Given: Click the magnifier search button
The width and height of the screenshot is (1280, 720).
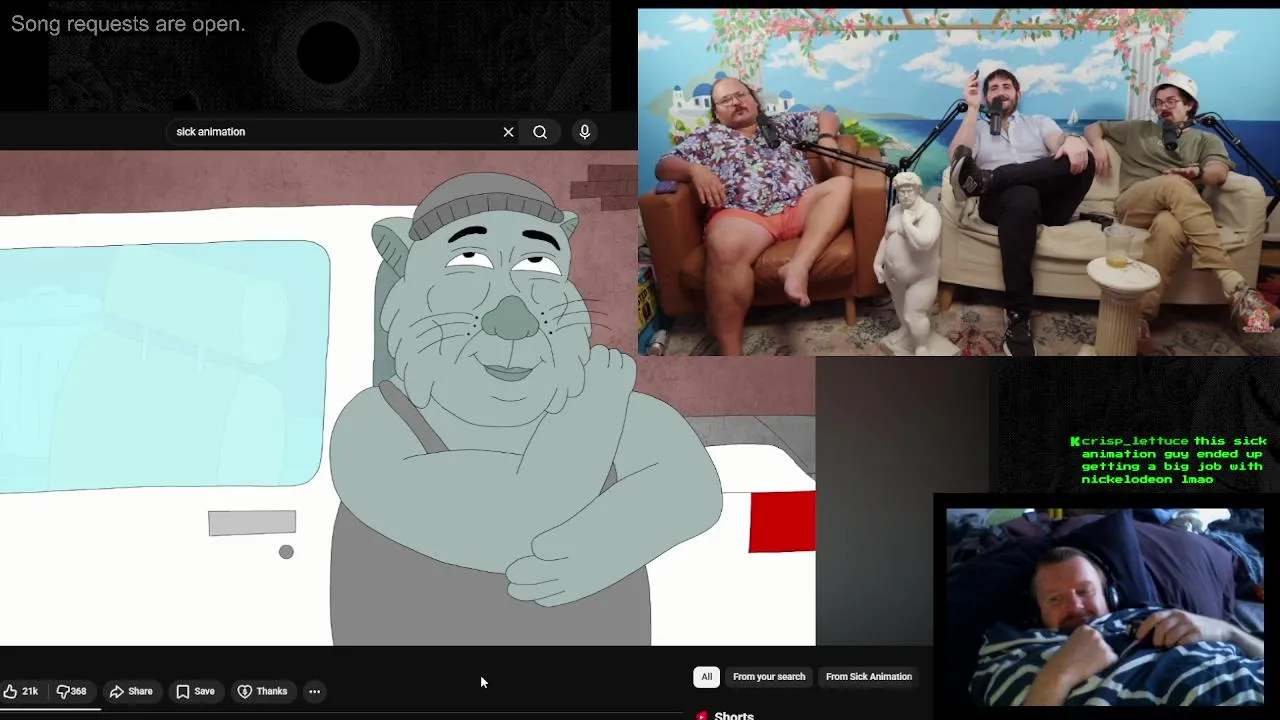Looking at the screenshot, I should [x=540, y=132].
